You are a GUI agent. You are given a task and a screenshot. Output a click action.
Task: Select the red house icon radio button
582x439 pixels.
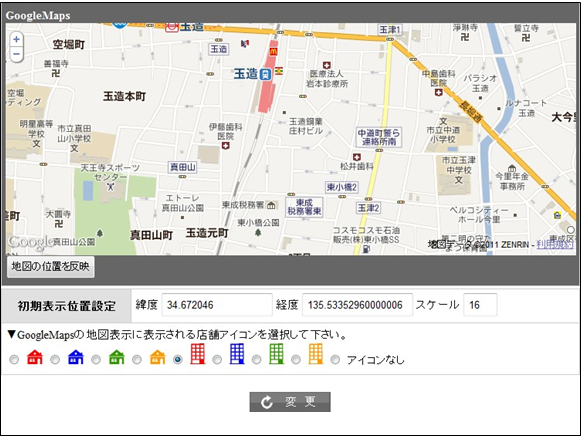(x=14, y=360)
